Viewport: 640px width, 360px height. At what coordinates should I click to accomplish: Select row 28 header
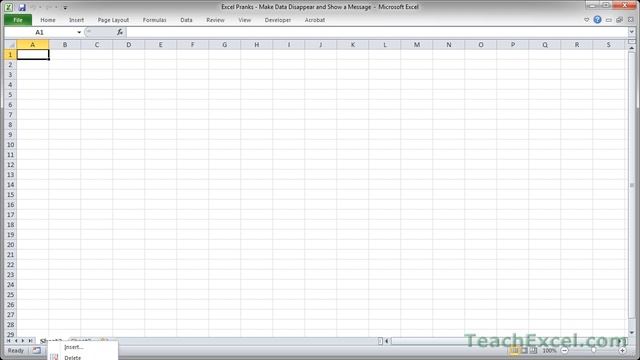(11, 324)
